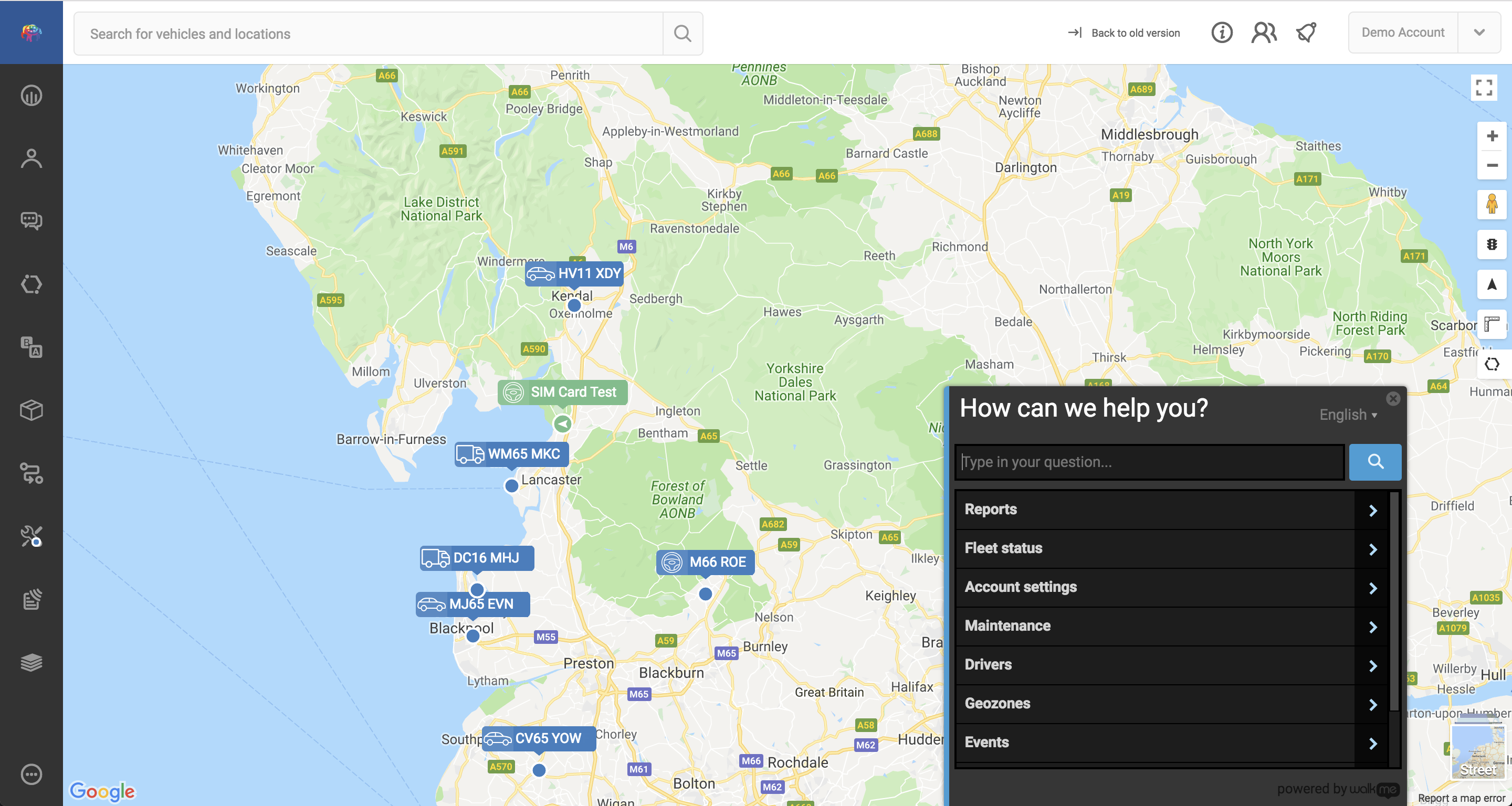Viewport: 1512px width, 806px height.
Task: Select the Street View pegman icon
Action: click(x=1492, y=205)
